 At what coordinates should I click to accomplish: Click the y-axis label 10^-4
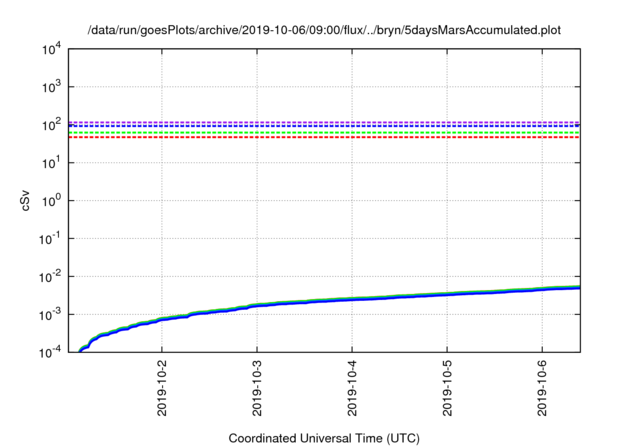(50, 352)
